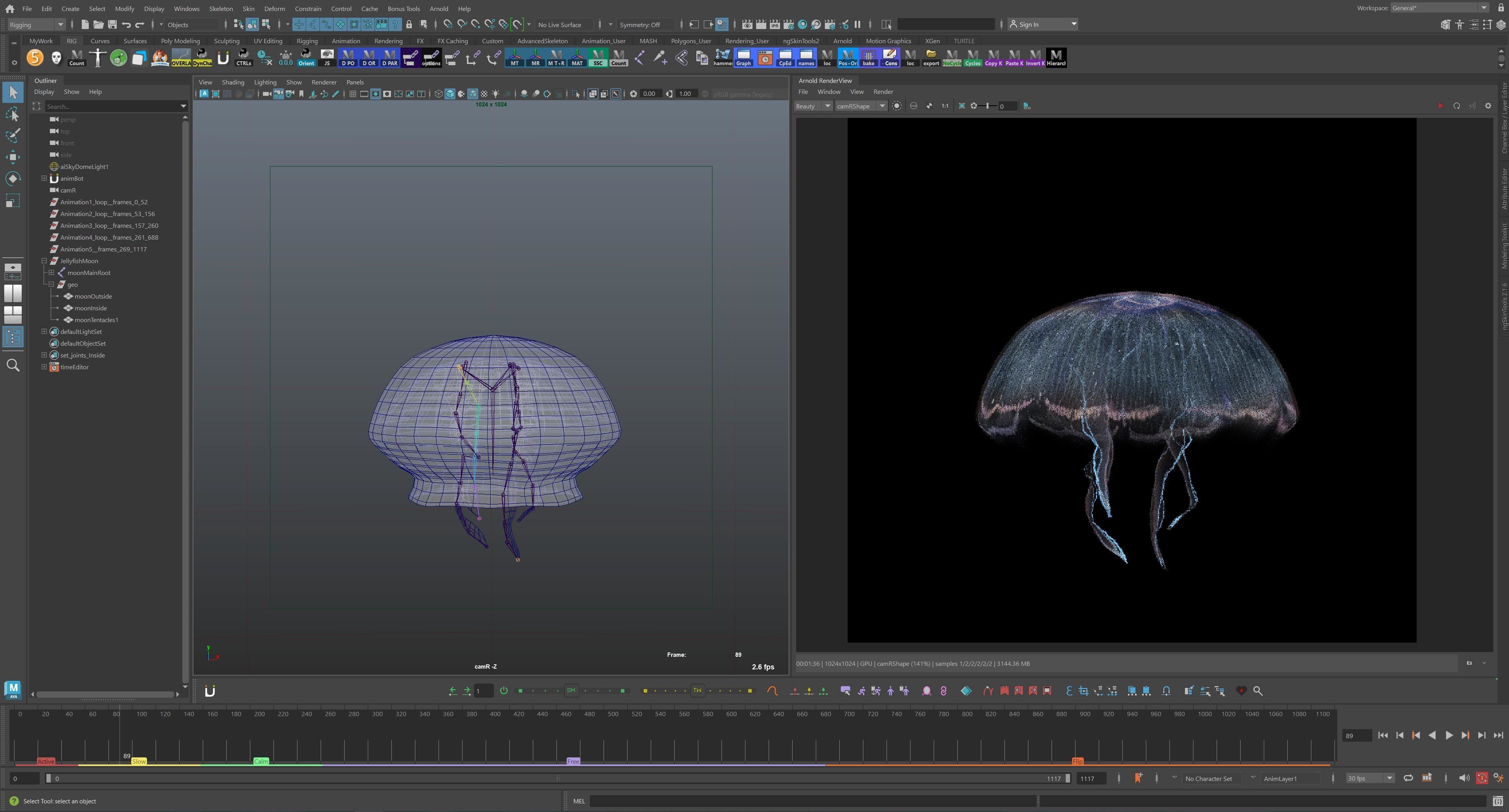Toggle the timeline audio mute speaker
1509x812 pixels.
click(x=1464, y=778)
